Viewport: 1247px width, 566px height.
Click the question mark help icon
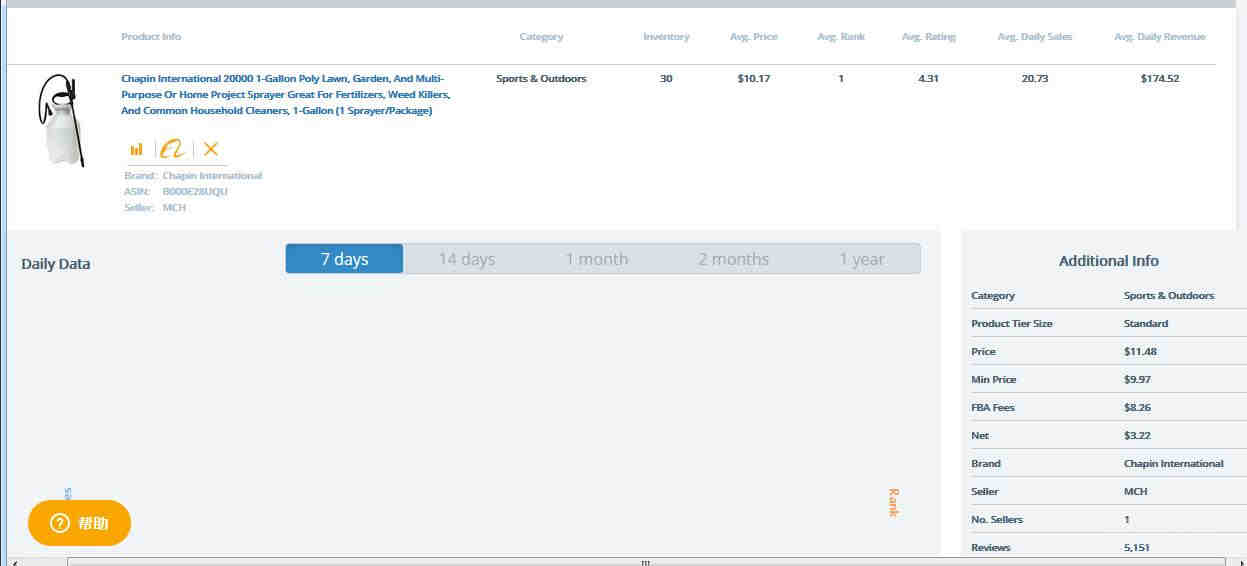tap(60, 523)
